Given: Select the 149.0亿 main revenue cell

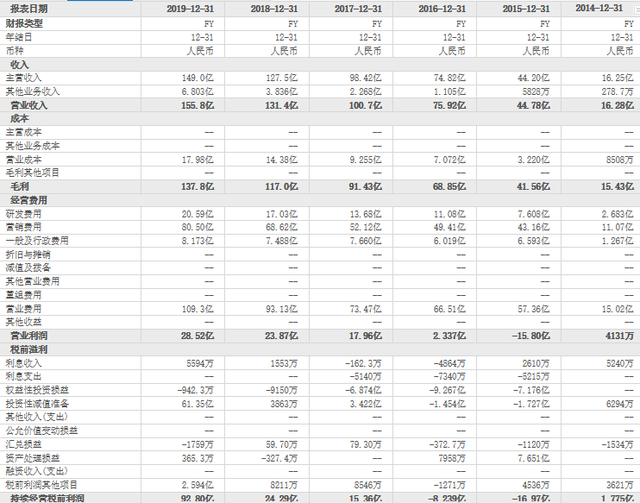Looking at the screenshot, I should (198, 78).
